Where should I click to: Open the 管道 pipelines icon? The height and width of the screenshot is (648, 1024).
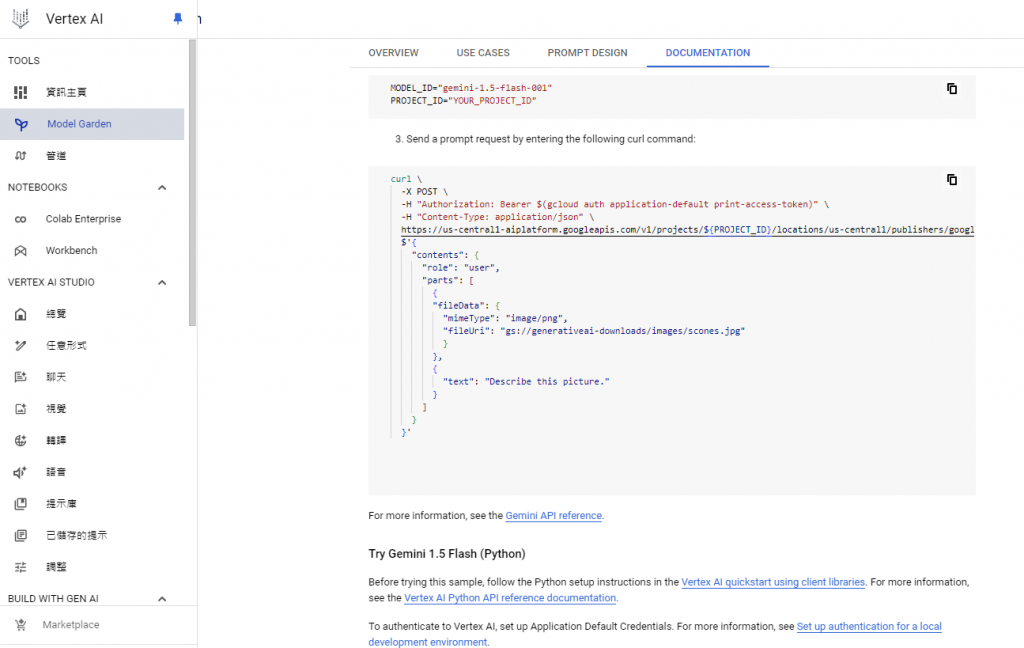[x=21, y=156]
